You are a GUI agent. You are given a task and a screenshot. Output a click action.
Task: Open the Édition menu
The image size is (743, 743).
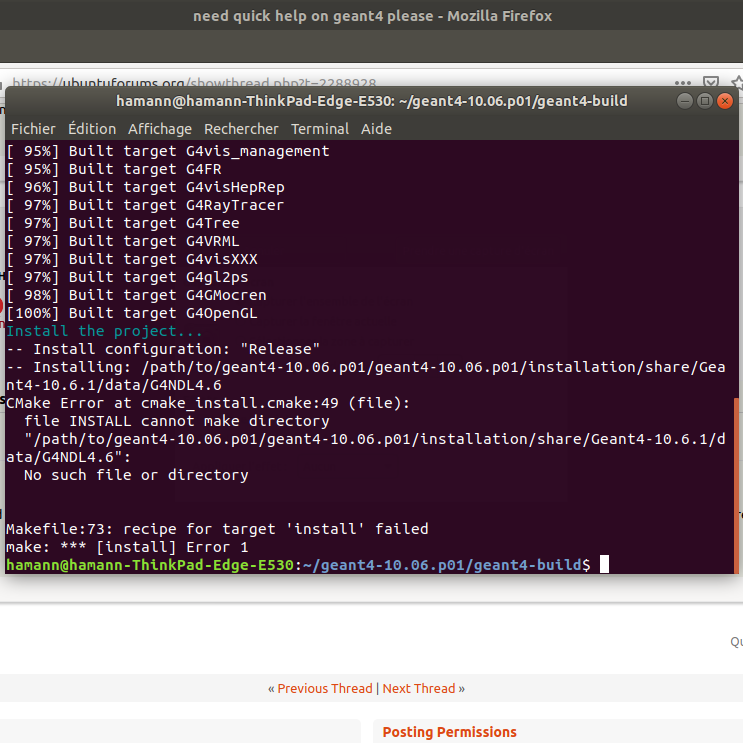pos(92,129)
